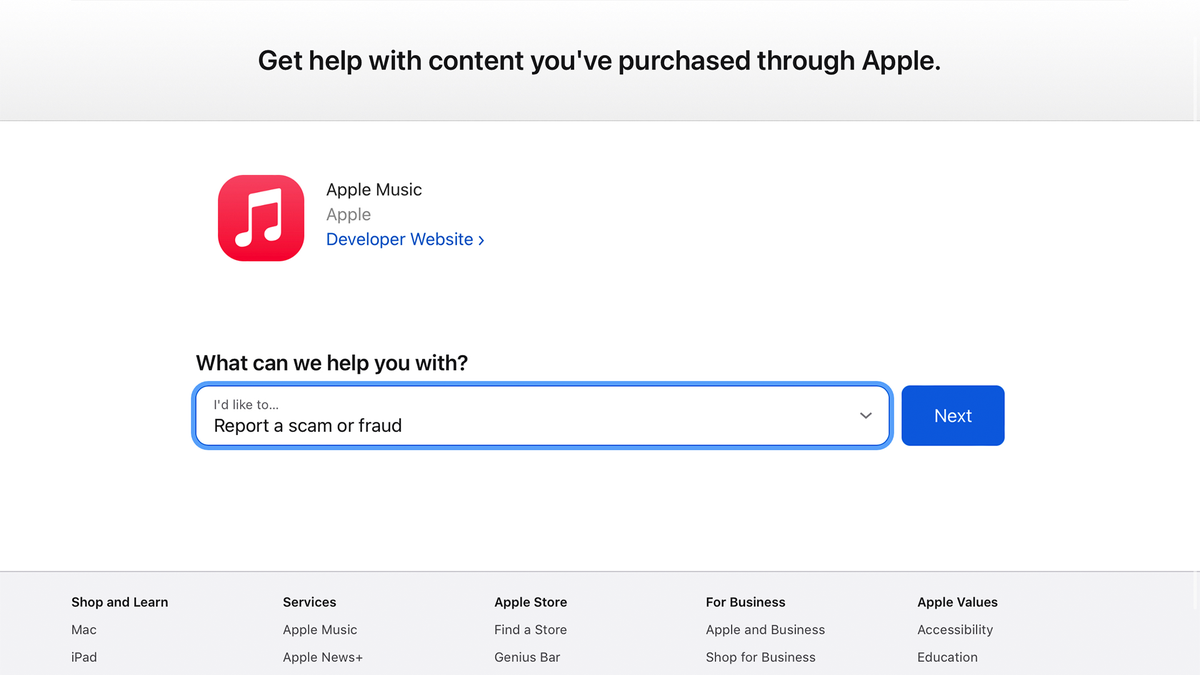Click the Apple Store footer heading
This screenshot has width=1200, height=675.
click(530, 602)
